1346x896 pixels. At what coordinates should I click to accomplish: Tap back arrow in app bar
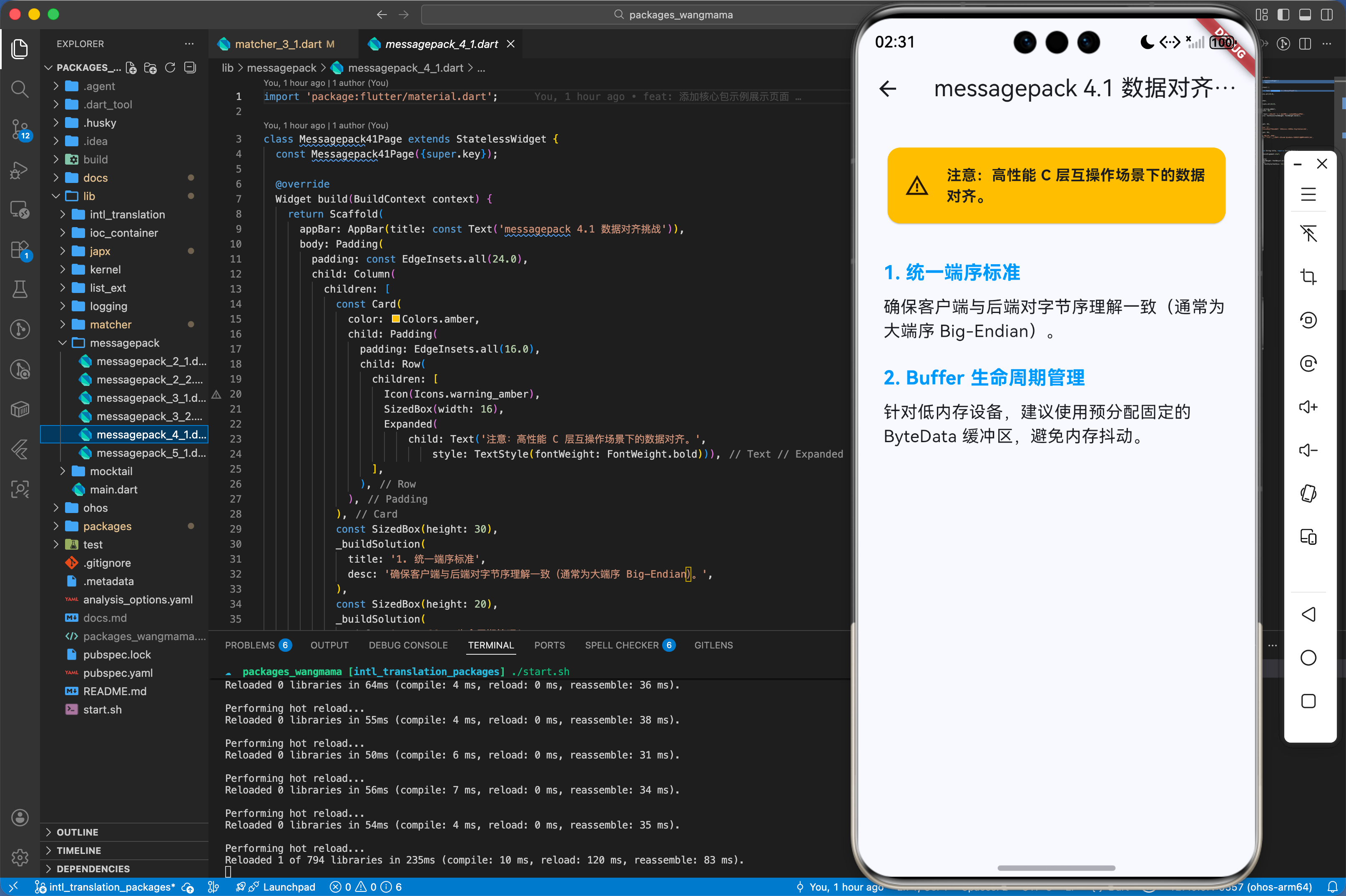pyautogui.click(x=887, y=89)
